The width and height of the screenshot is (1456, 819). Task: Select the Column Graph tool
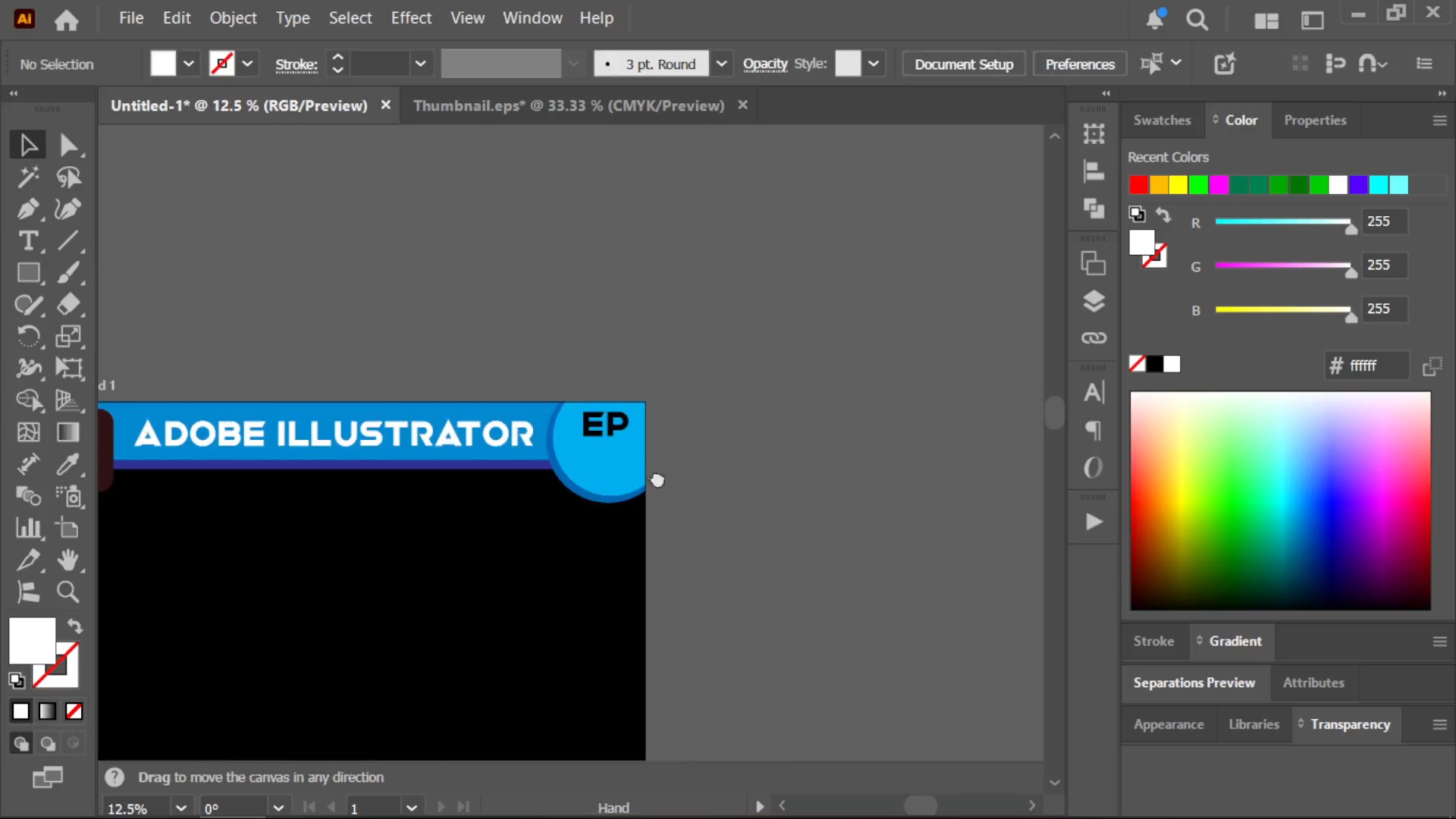[28, 528]
